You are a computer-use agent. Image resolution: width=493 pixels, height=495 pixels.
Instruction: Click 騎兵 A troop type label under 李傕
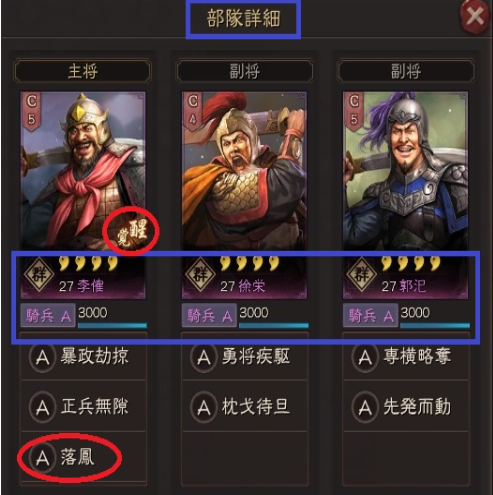point(48,315)
